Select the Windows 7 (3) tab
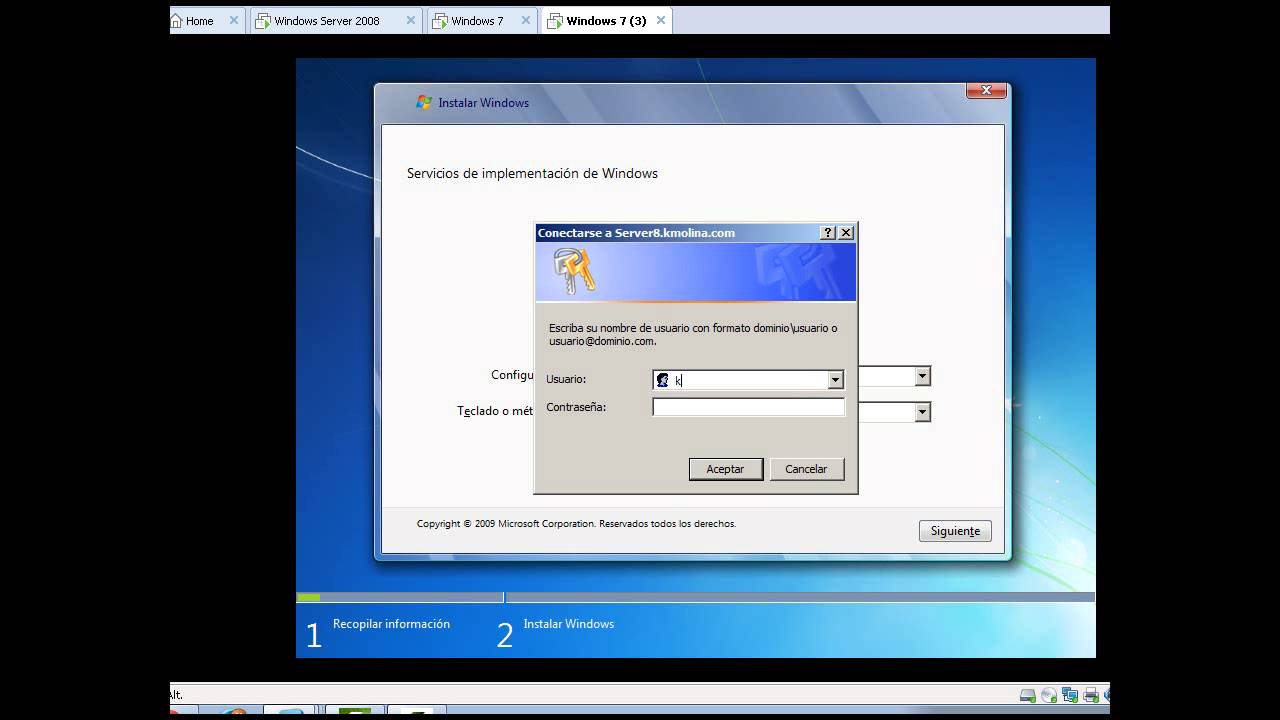Screen dimensions: 1280x720 pos(606,21)
